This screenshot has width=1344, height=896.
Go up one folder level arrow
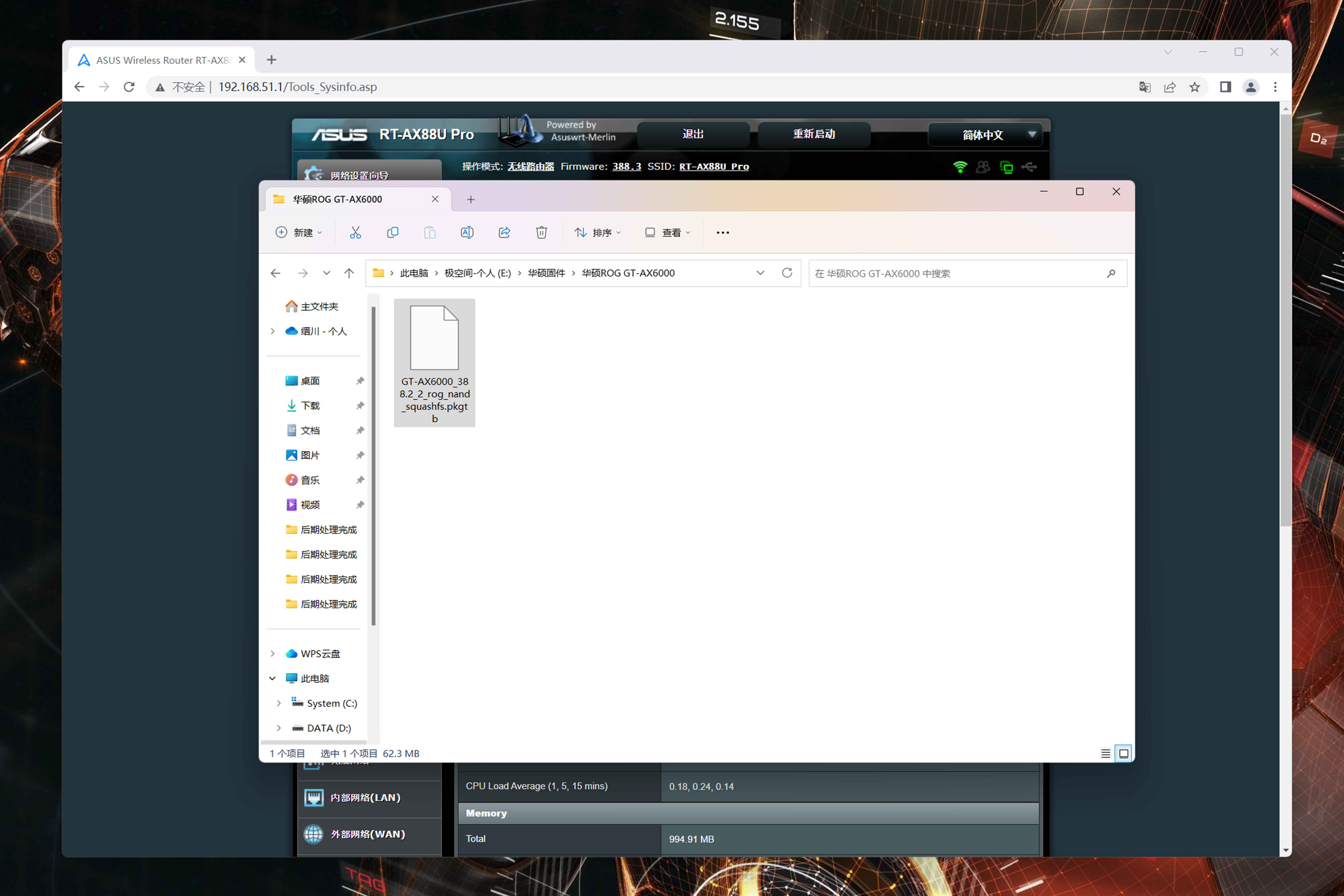tap(349, 273)
